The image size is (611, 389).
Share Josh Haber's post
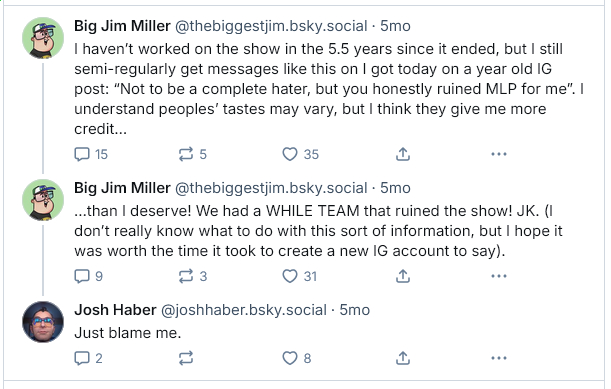[403, 358]
